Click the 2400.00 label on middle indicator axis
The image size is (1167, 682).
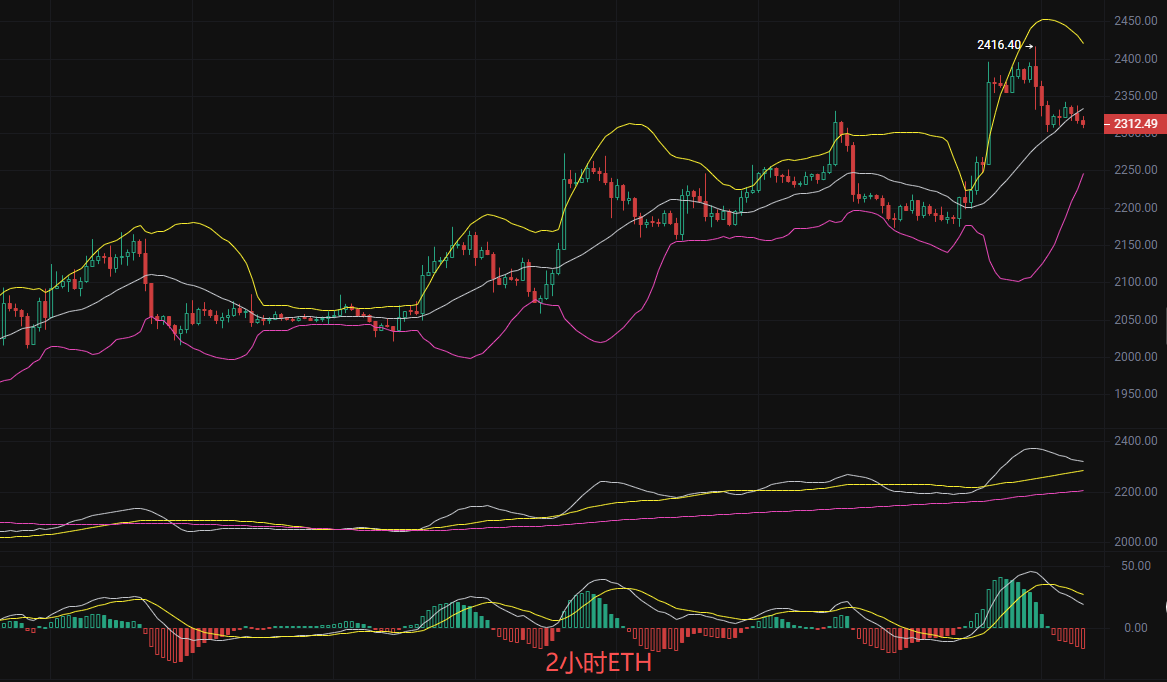(x=1138, y=441)
